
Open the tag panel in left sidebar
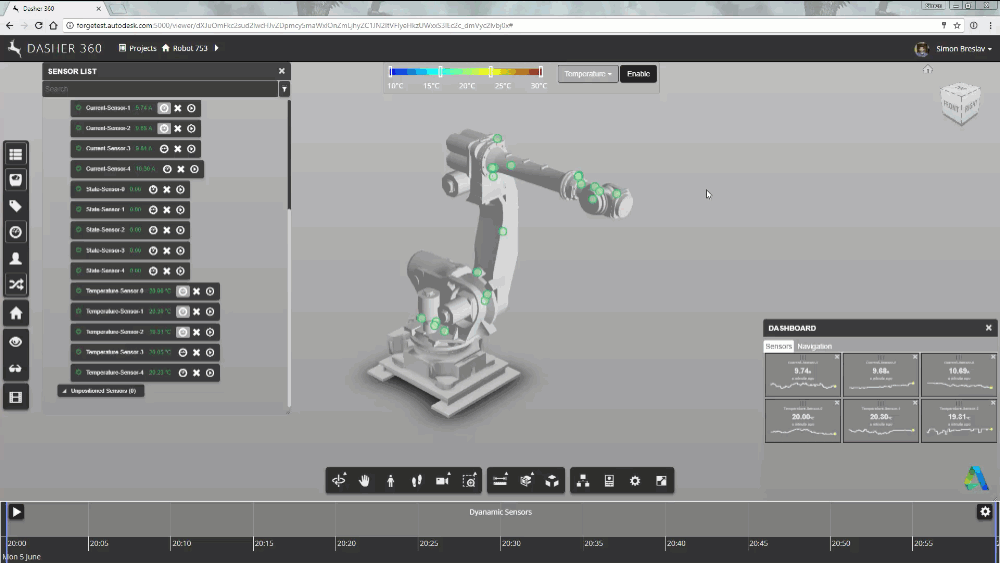[x=16, y=206]
